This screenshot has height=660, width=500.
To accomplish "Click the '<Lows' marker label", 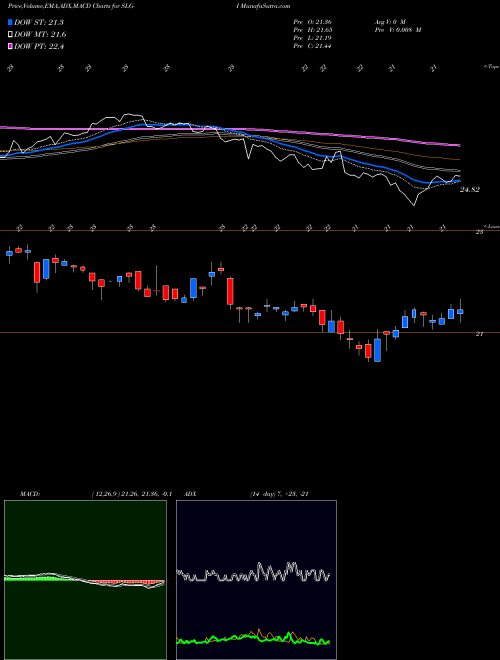I will coord(491,226).
